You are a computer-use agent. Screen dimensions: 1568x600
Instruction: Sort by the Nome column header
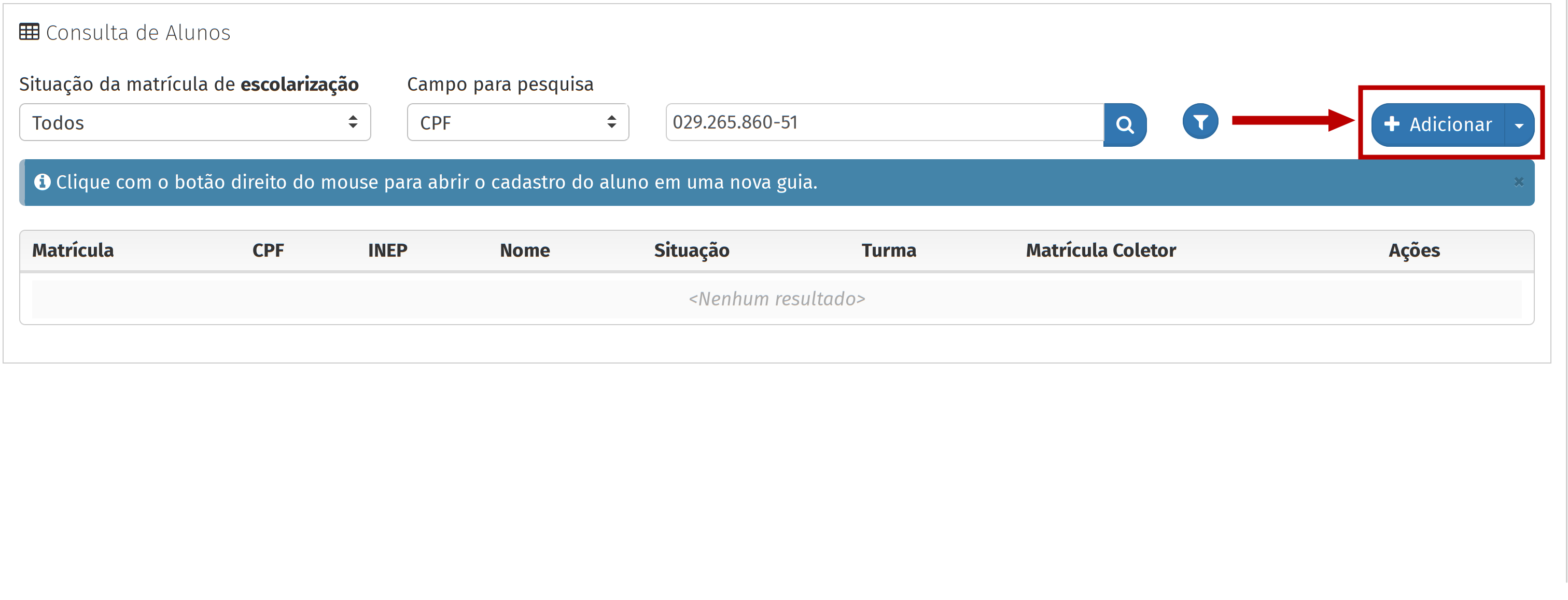point(525,250)
